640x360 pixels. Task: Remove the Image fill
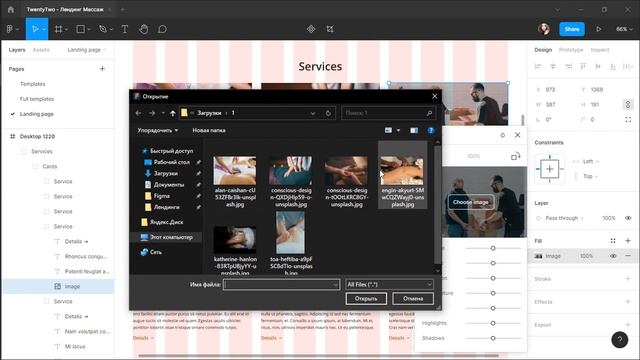[x=628, y=256]
